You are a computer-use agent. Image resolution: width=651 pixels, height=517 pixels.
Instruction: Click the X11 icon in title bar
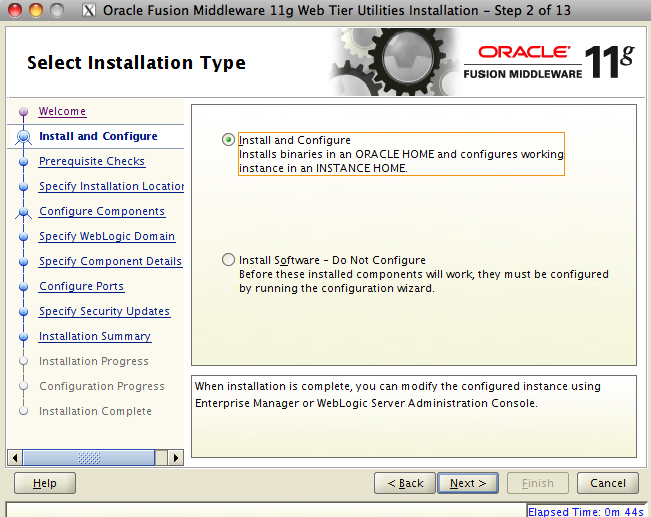coord(88,11)
